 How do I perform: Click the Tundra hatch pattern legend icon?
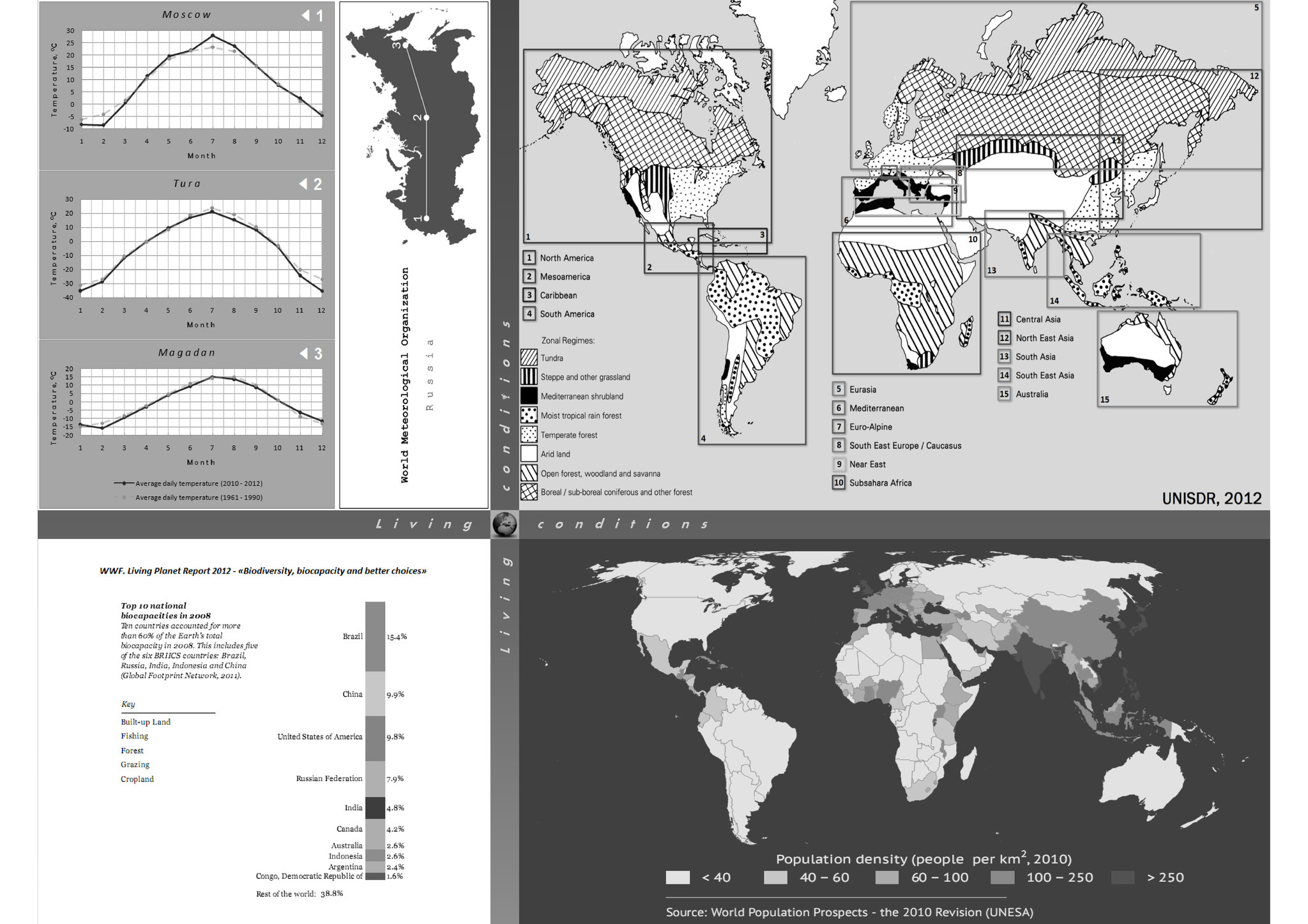(529, 358)
